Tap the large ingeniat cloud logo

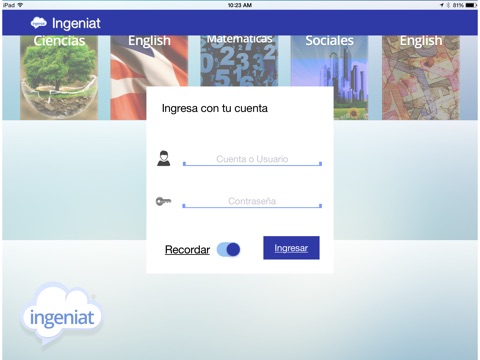(62, 314)
